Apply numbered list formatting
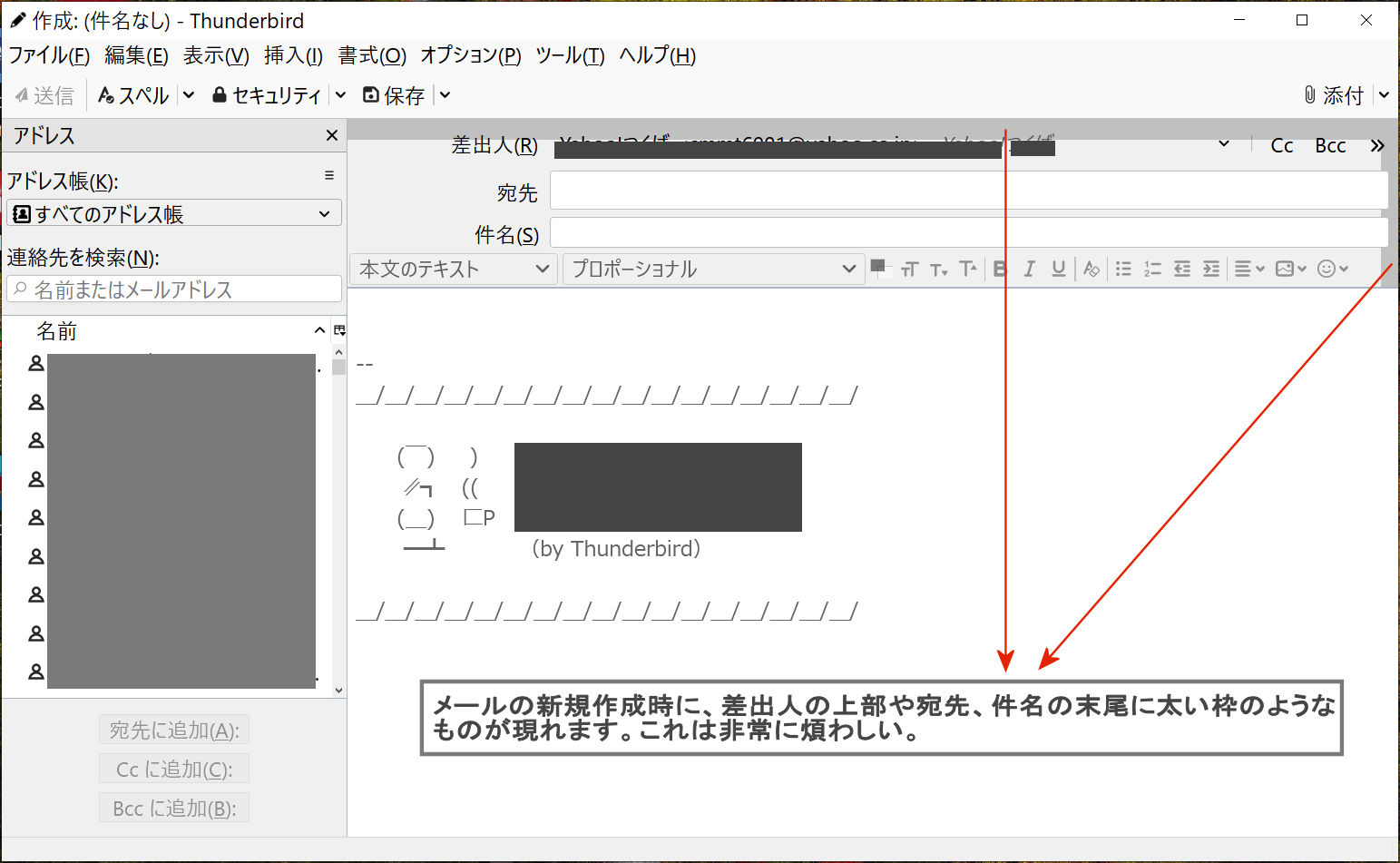The width and height of the screenshot is (1400, 863). pos(1152,269)
